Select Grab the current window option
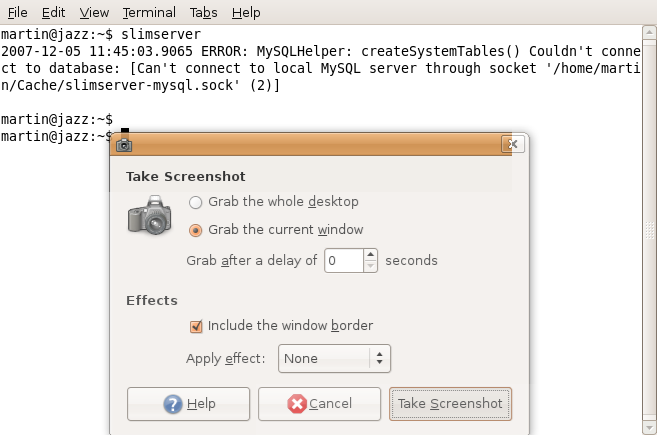This screenshot has height=435, width=657. point(196,230)
